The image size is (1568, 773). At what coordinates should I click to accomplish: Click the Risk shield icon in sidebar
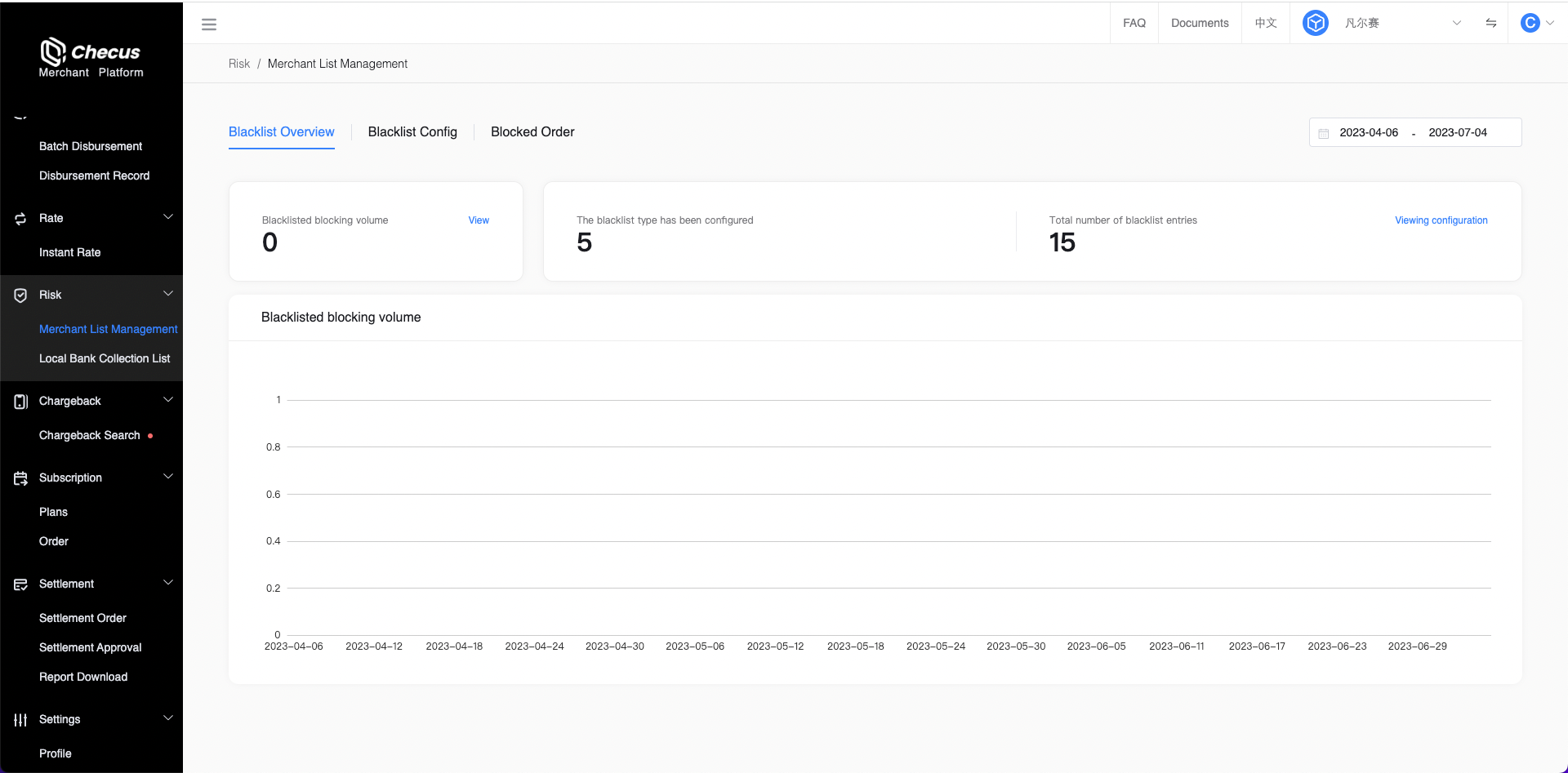tap(20, 295)
